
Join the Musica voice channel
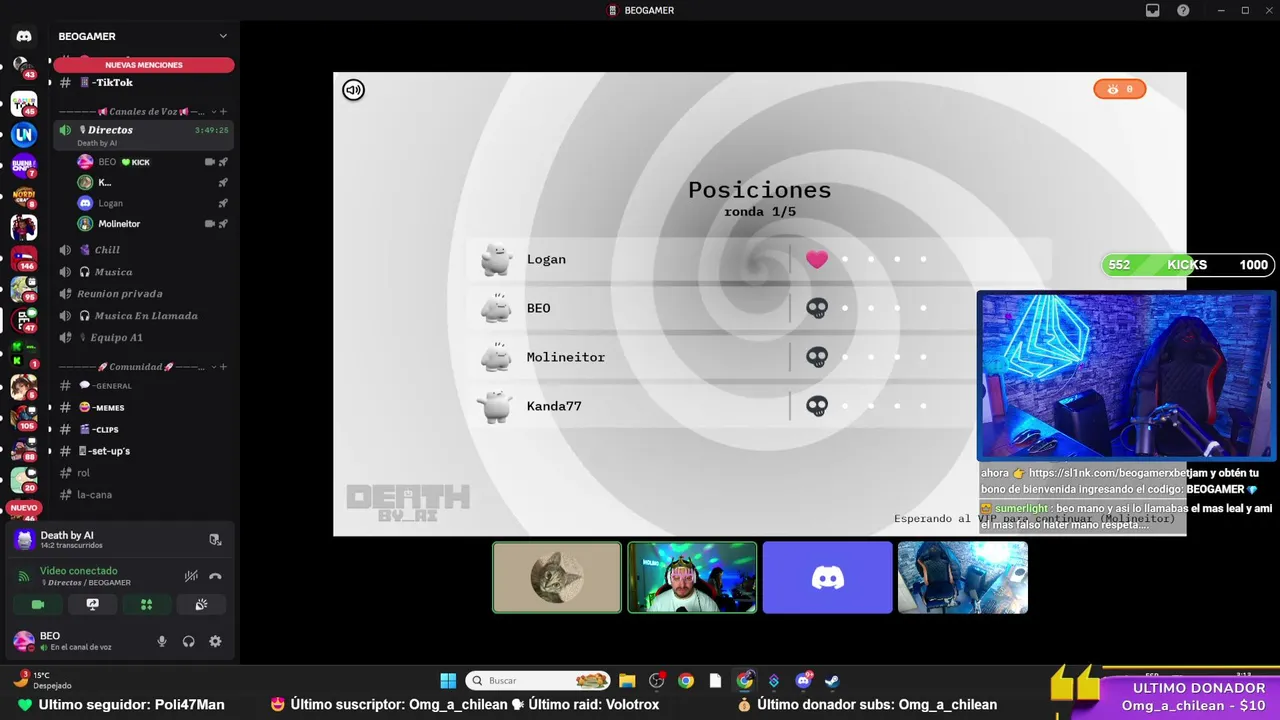(x=144, y=272)
